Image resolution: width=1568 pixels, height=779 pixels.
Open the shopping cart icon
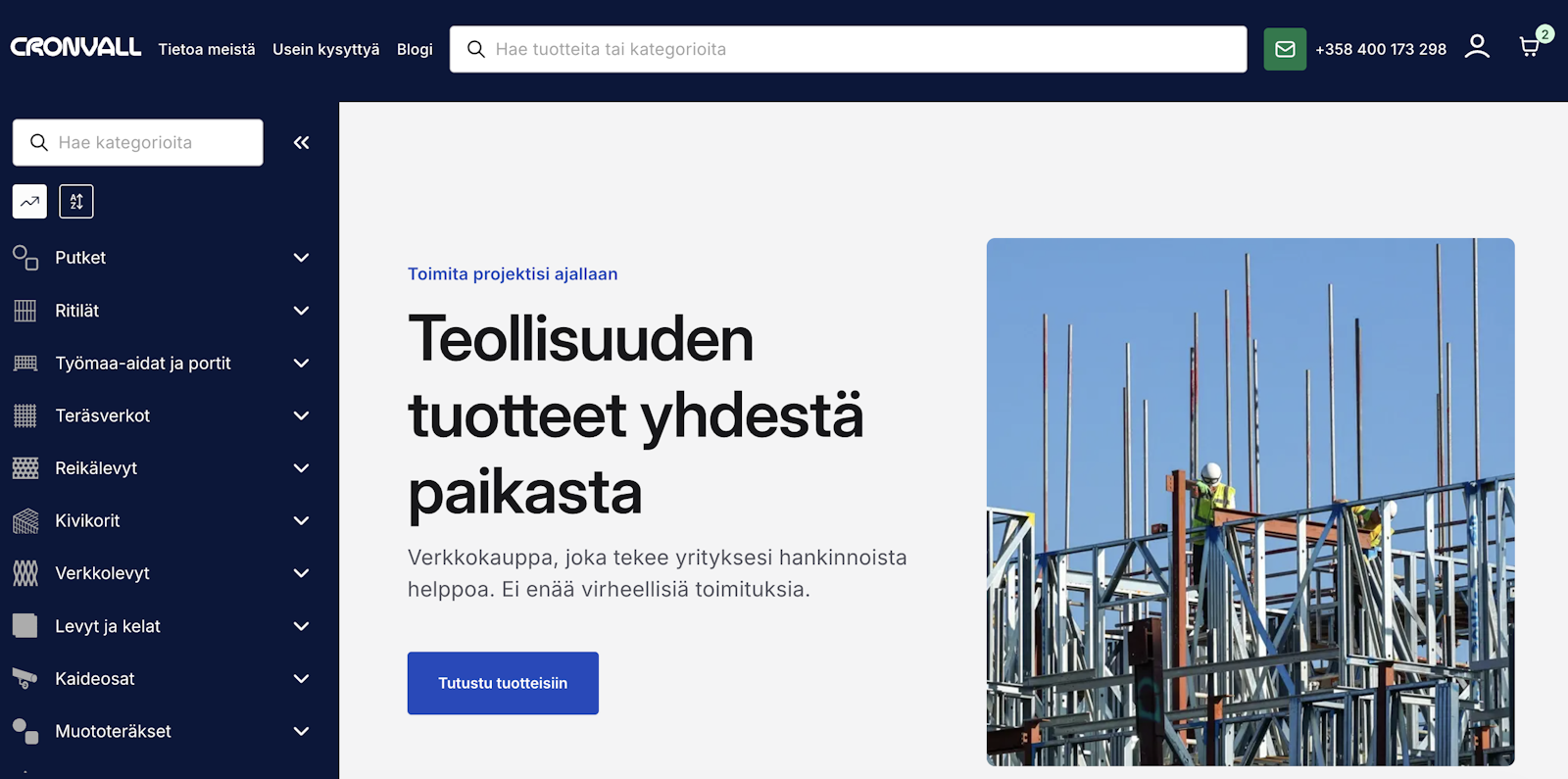point(1529,47)
